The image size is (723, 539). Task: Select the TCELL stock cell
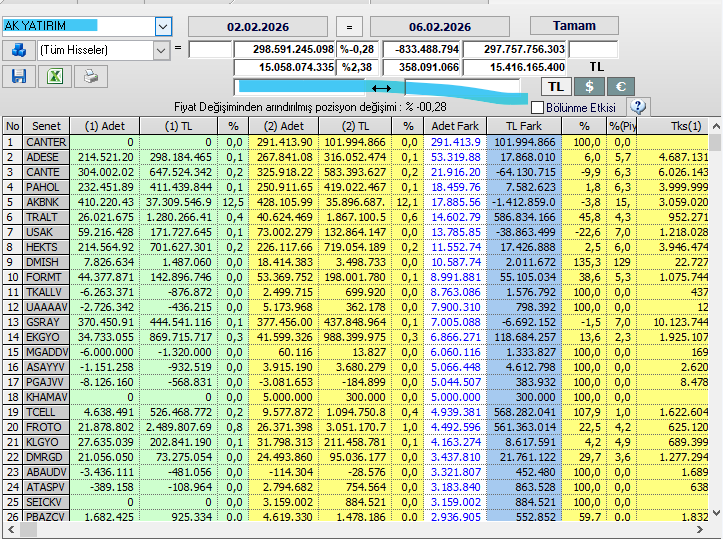click(x=46, y=412)
